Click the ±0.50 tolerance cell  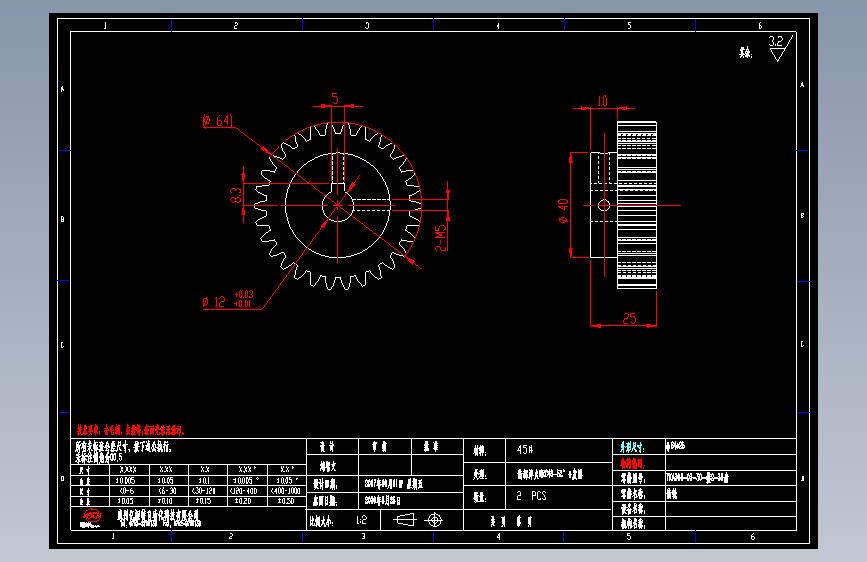(x=286, y=501)
